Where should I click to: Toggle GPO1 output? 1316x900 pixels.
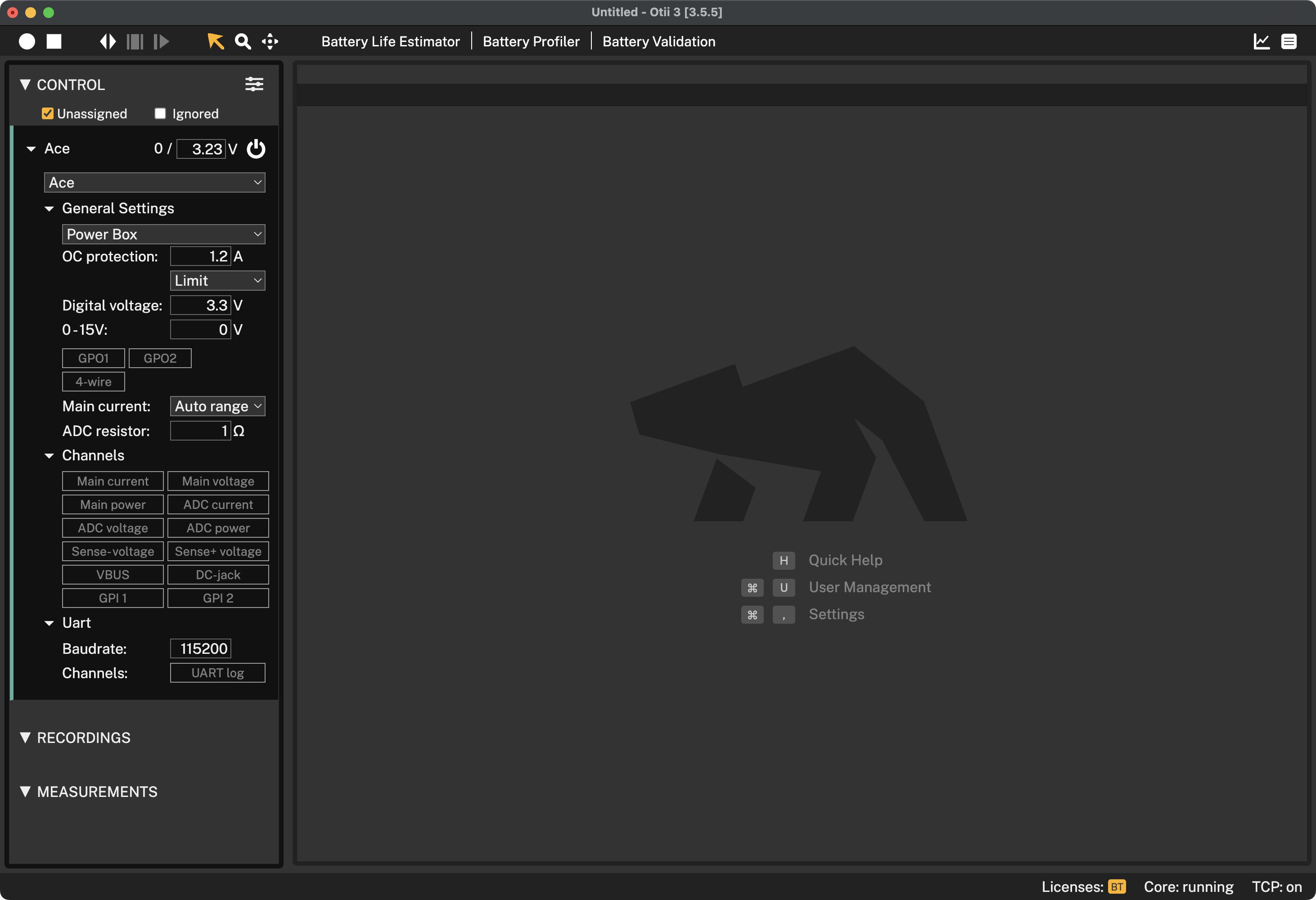[94, 358]
